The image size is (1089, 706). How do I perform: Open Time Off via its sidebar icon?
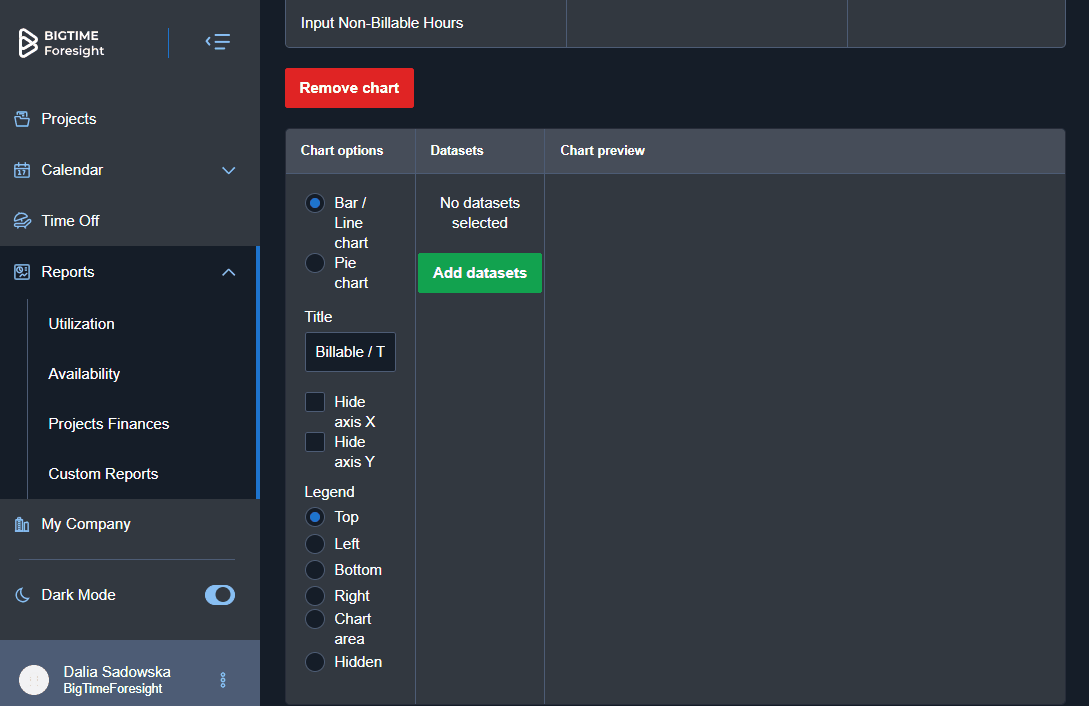(x=20, y=220)
